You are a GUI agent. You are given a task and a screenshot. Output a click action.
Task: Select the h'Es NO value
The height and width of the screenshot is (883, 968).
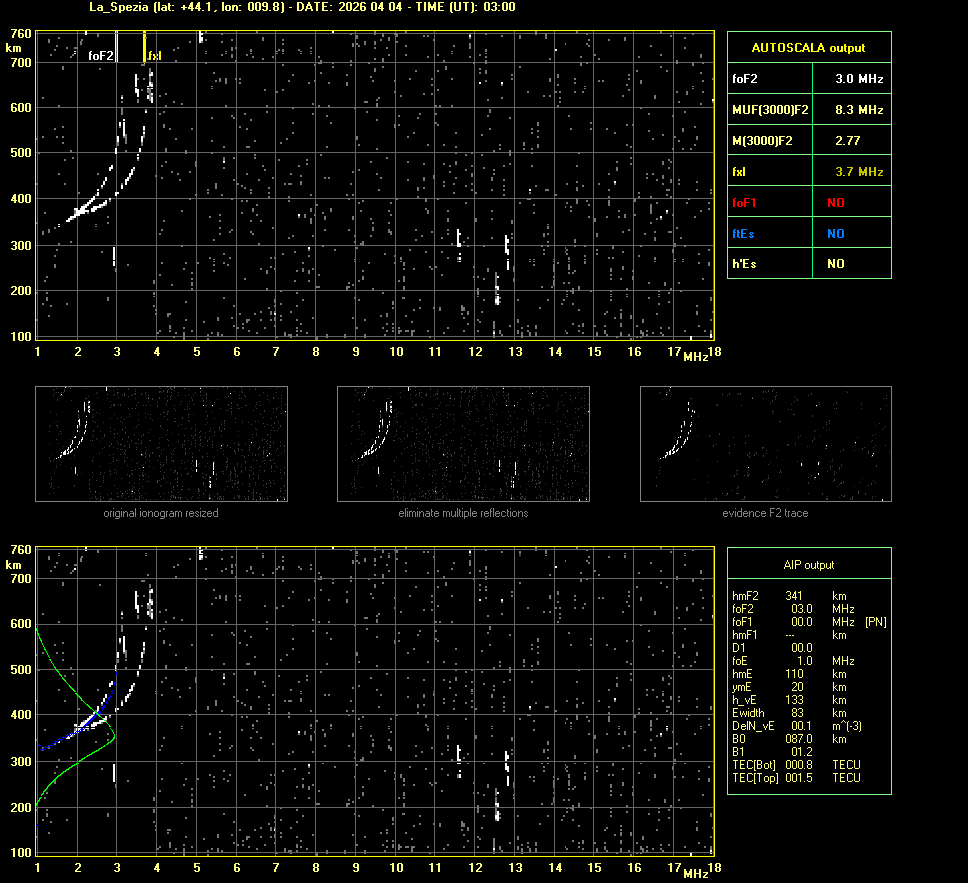pos(835,264)
